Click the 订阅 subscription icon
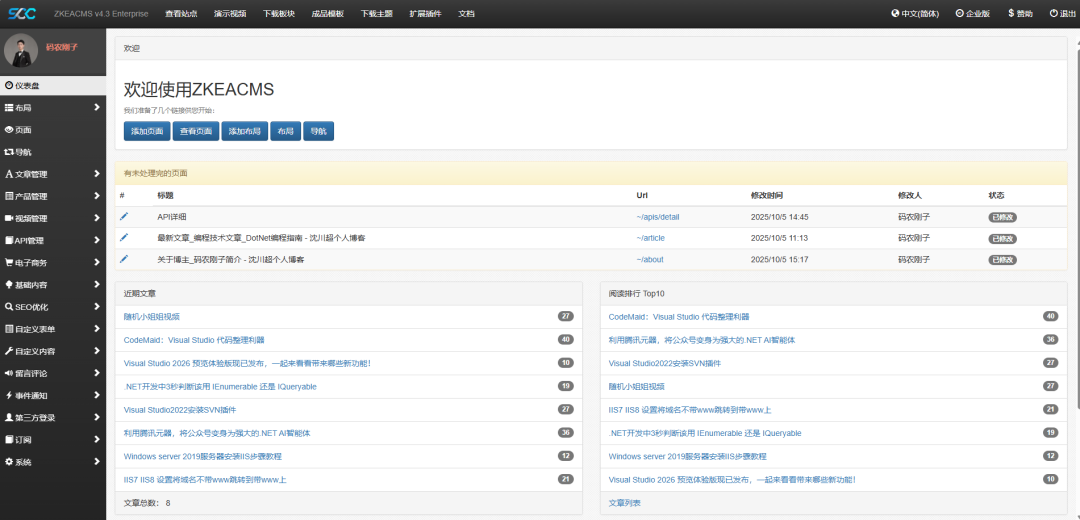 tap(9, 439)
